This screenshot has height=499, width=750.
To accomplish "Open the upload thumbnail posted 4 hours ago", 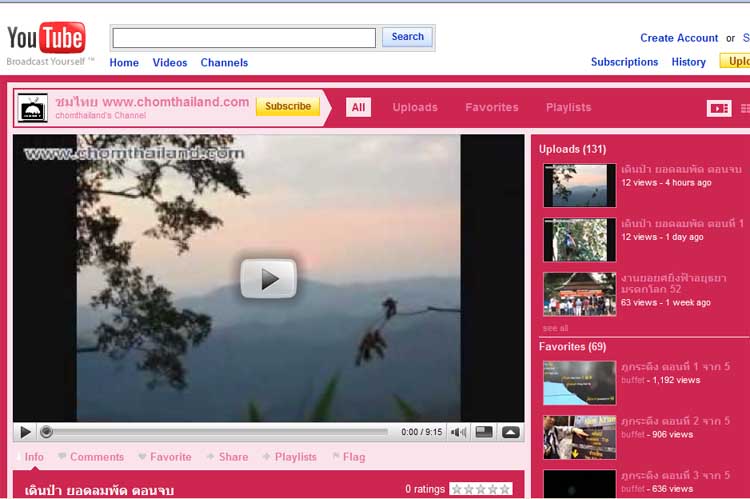I will coord(579,186).
